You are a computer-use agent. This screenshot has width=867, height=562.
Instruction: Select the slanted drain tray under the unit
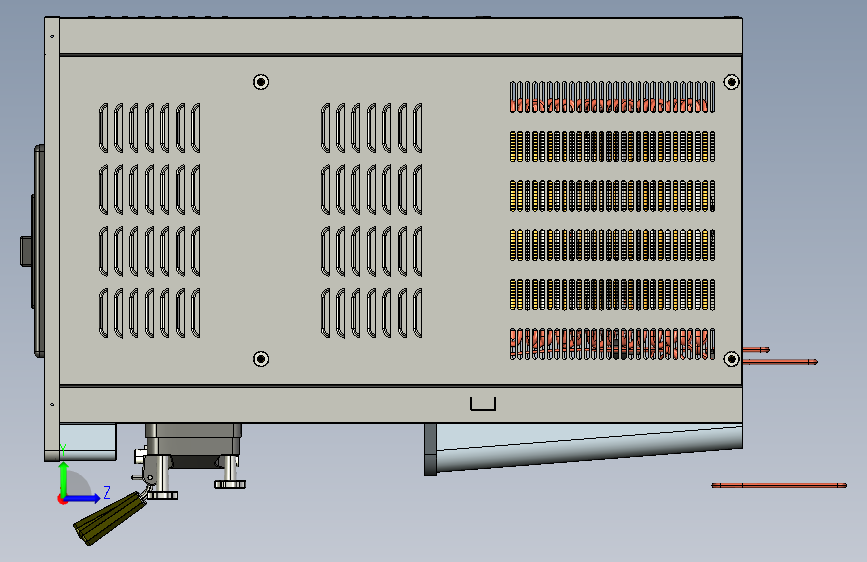pos(583,448)
